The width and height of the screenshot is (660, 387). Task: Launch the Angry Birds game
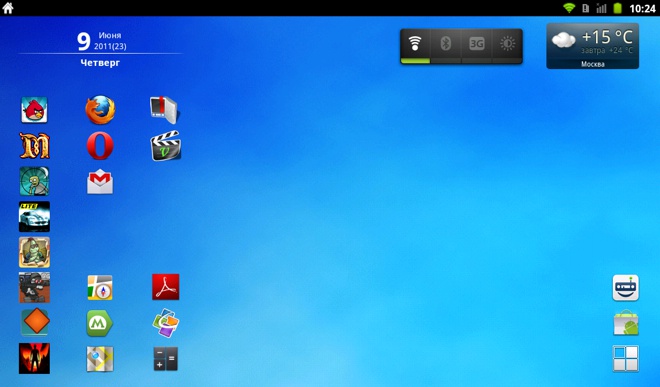(x=35, y=110)
